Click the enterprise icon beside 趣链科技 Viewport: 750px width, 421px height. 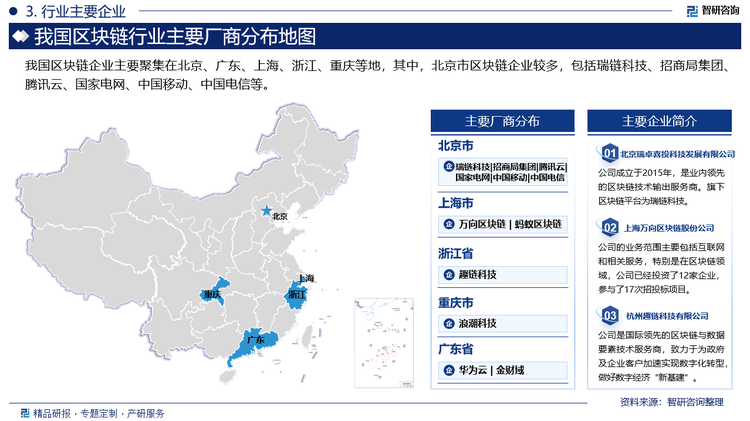pyautogui.click(x=449, y=275)
